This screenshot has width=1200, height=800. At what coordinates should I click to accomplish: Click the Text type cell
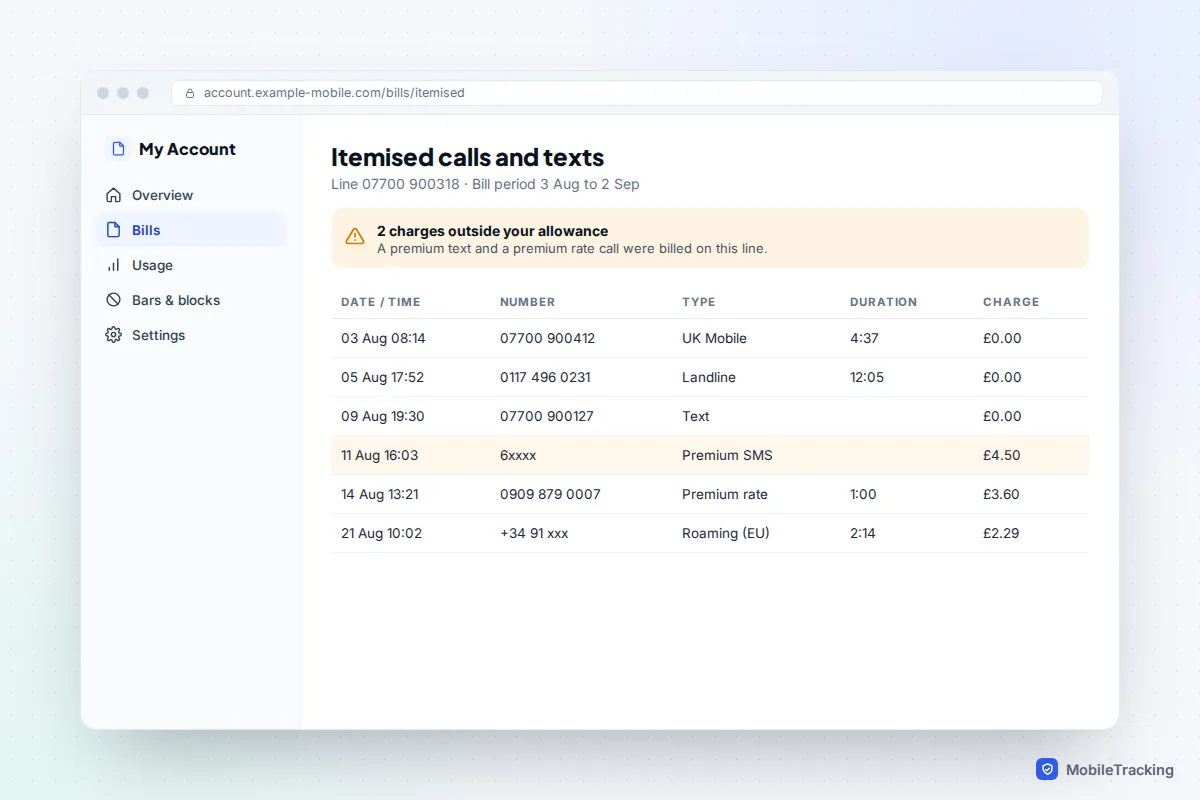tap(696, 416)
